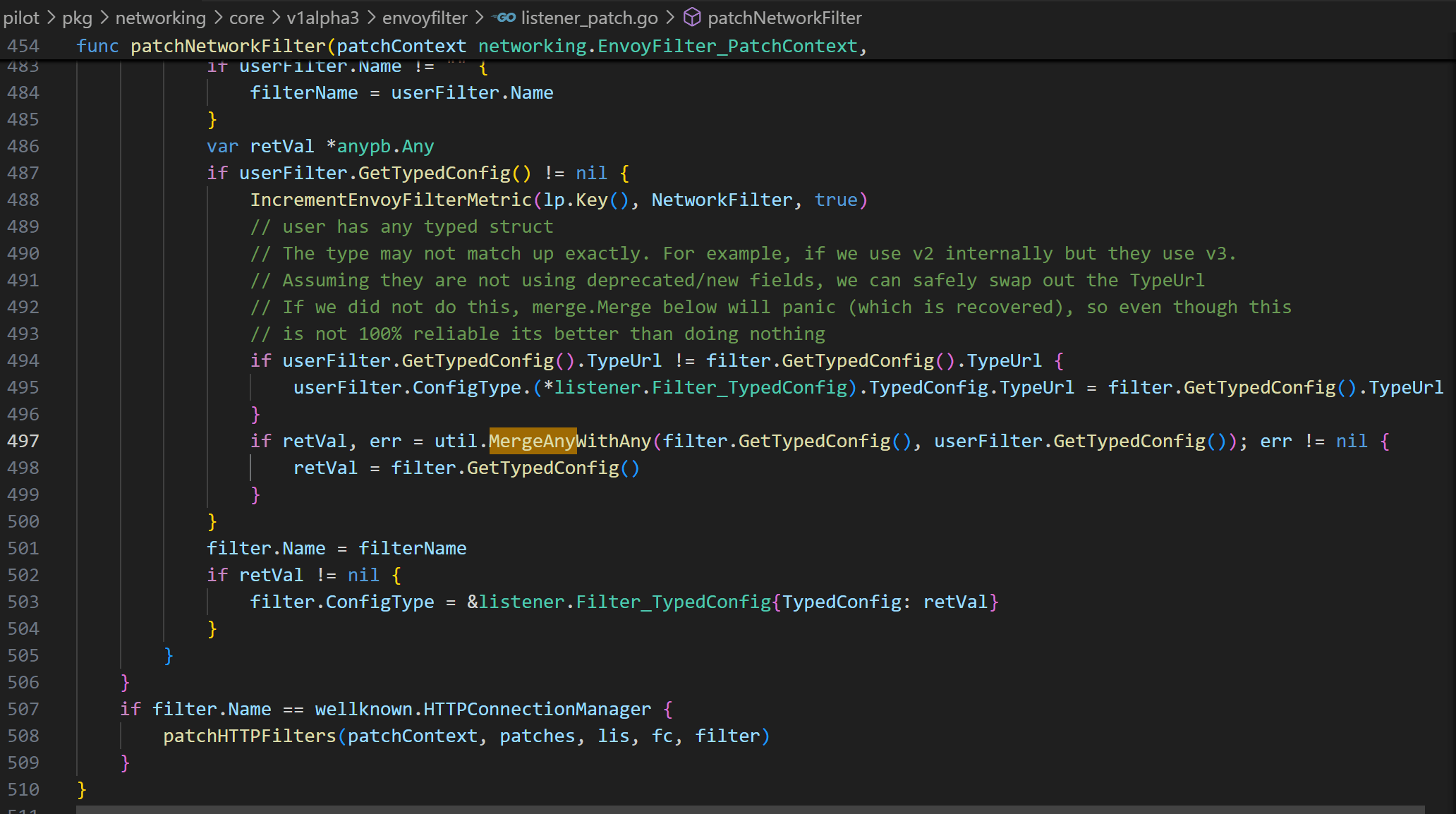Select the anypb.Any type on line 486
Image resolution: width=1456 pixels, height=814 pixels.
[x=385, y=146]
